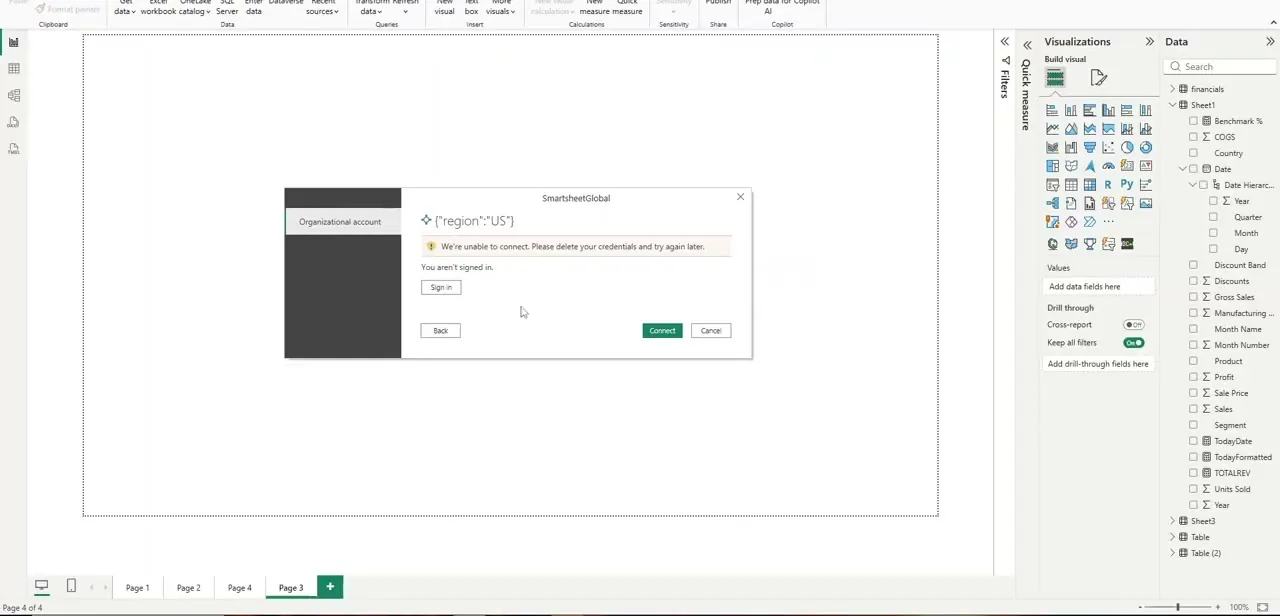Open DAX query view in sidebar
This screenshot has width=1280, height=616.
click(x=13, y=122)
